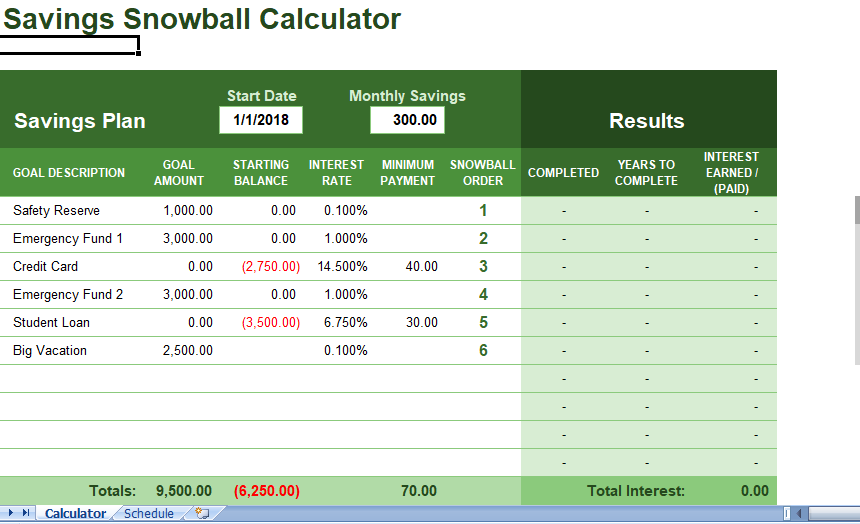The image size is (860, 524).
Task: Click the INTEREST RATE column header
Action: pos(336,173)
